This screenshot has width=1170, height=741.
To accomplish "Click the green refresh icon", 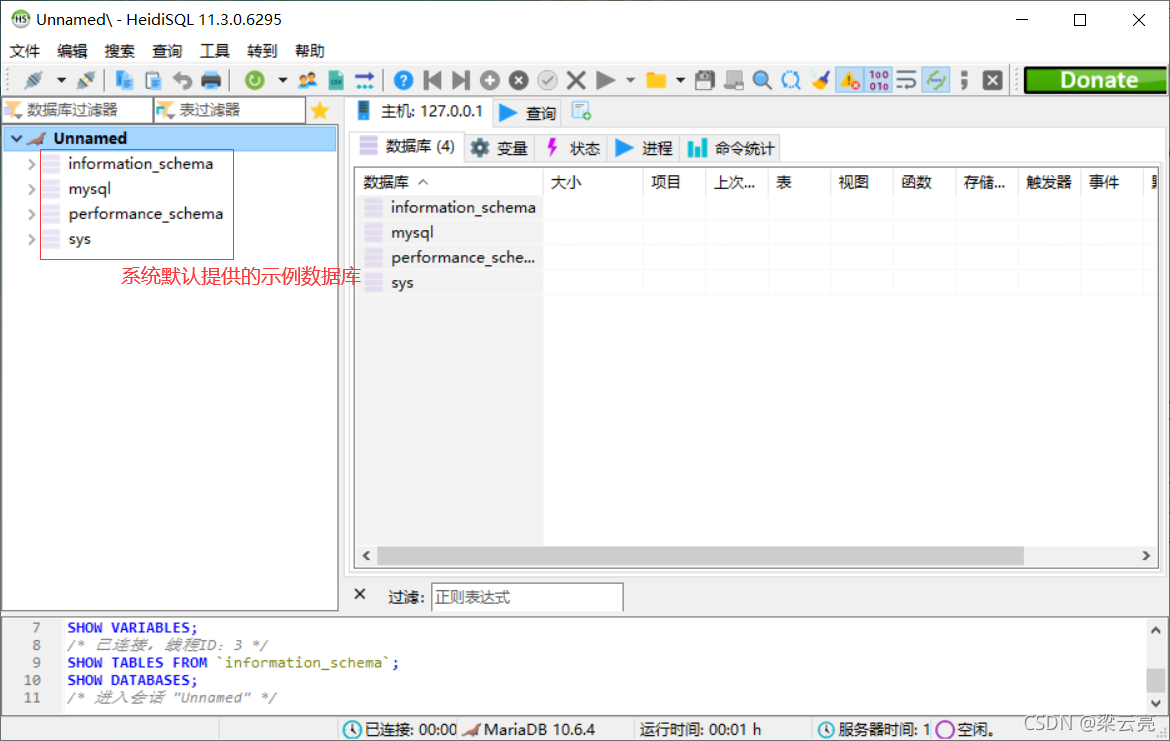I will tap(254, 80).
